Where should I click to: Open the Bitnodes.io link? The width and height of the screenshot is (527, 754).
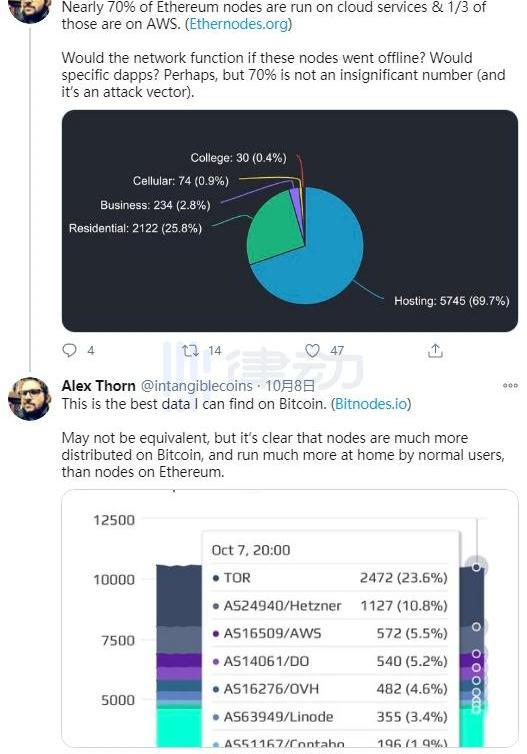[x=371, y=403]
